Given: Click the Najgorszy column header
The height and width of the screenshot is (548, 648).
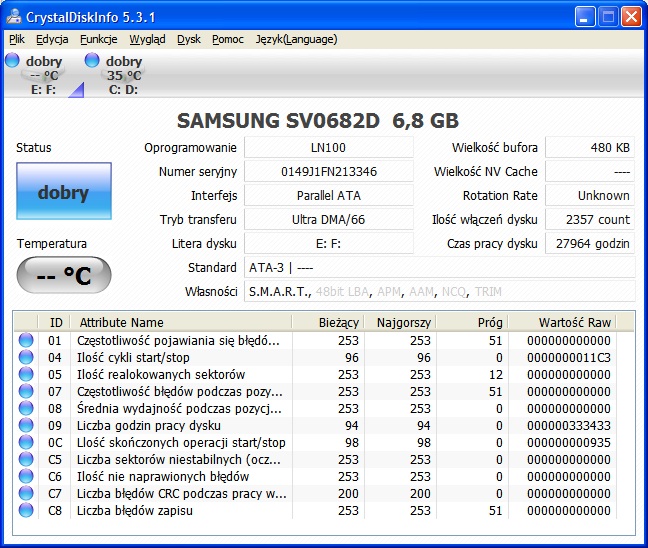Looking at the screenshot, I should 400,322.
